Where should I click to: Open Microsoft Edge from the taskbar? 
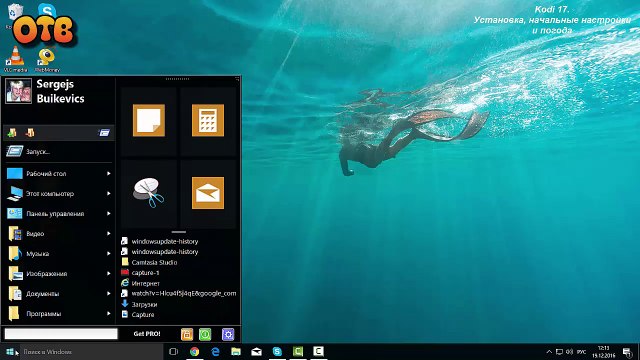tap(215, 352)
